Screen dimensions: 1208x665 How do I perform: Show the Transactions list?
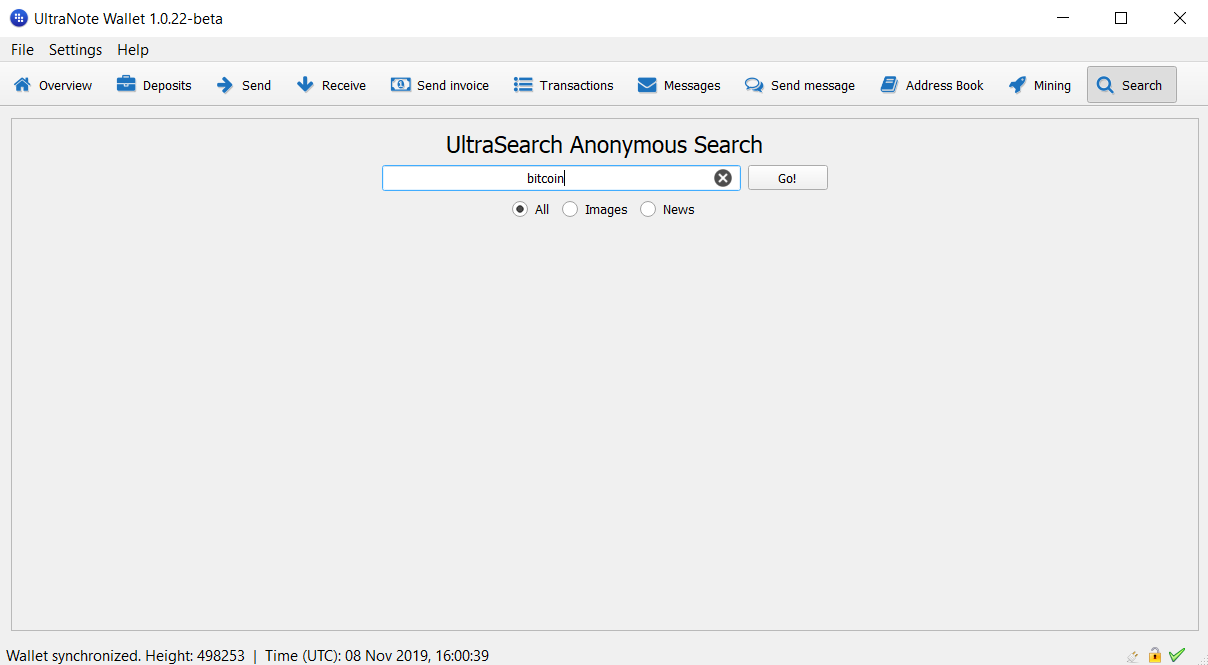[564, 85]
